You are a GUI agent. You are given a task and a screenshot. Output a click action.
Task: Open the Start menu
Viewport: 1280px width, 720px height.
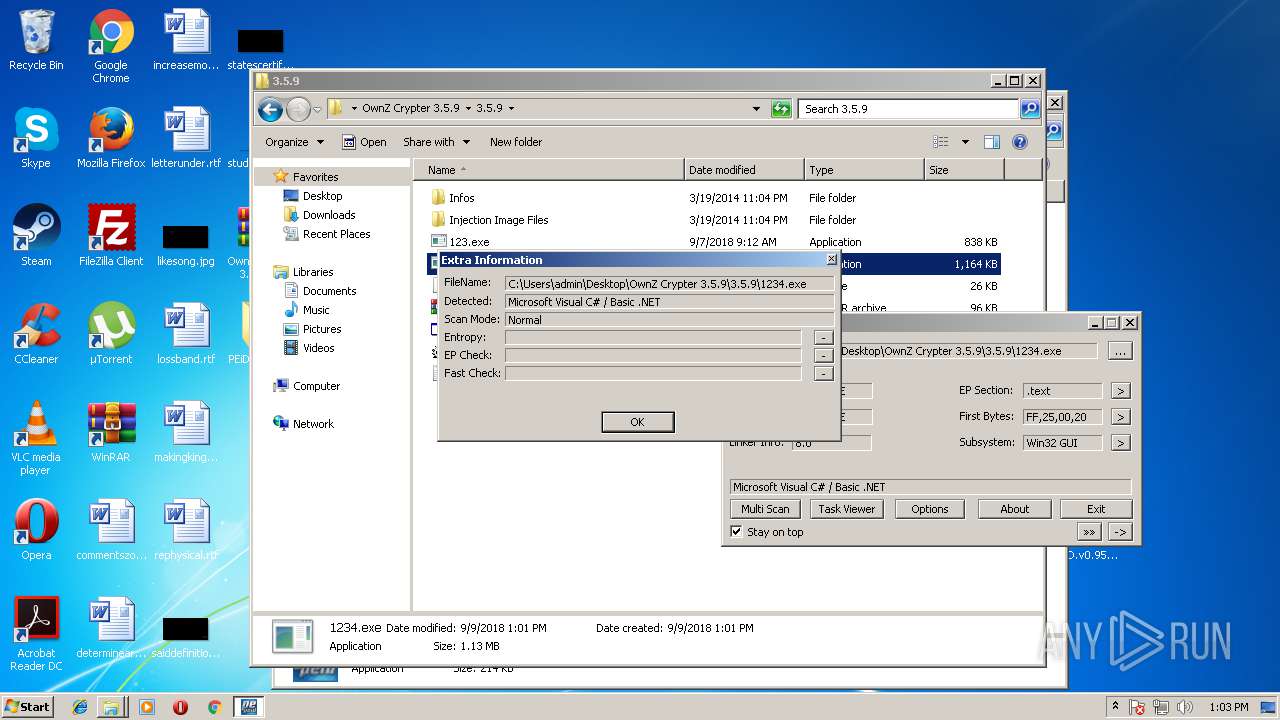pos(27,707)
